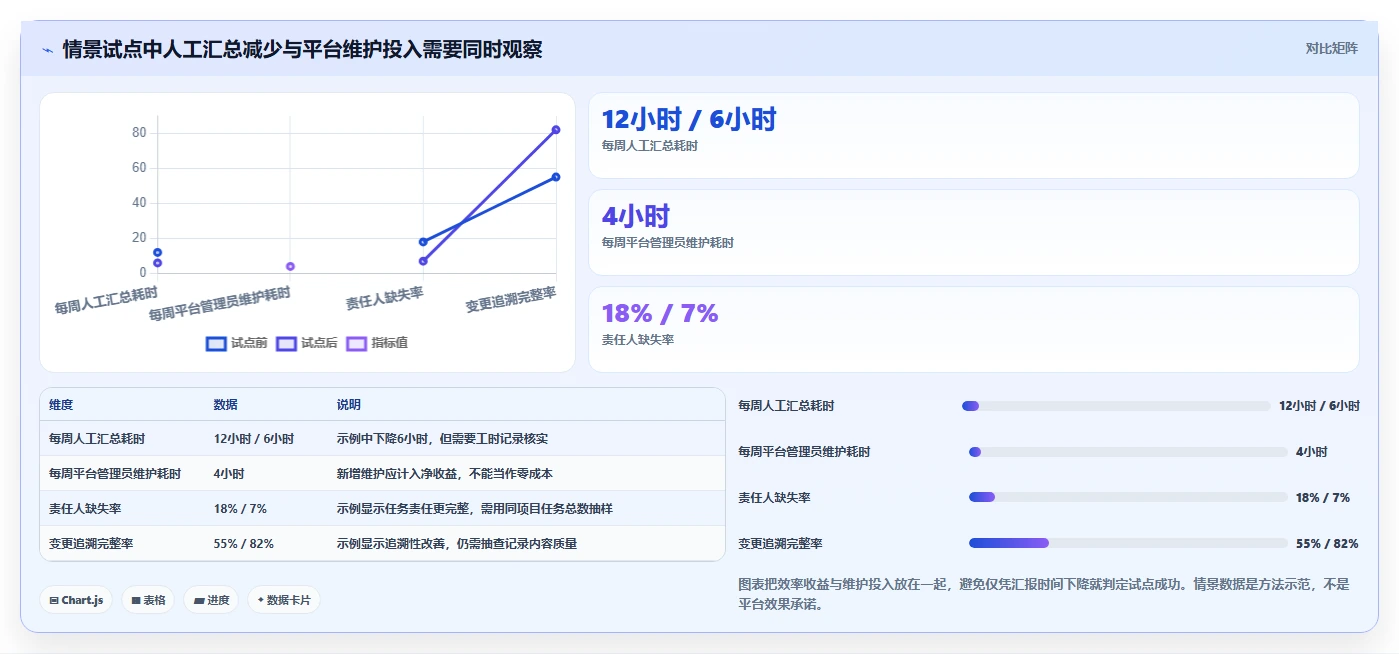
Task: Select table cell 18% / 7%
Action: click(x=240, y=509)
